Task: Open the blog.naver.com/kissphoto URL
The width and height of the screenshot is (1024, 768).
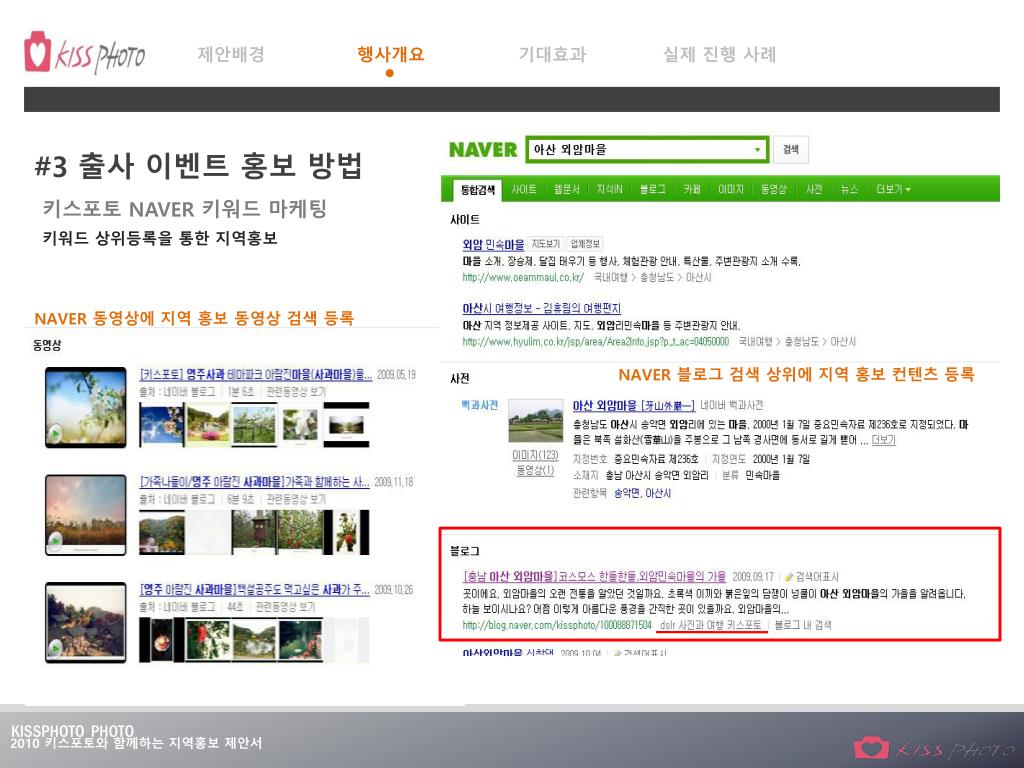Action: tap(557, 625)
